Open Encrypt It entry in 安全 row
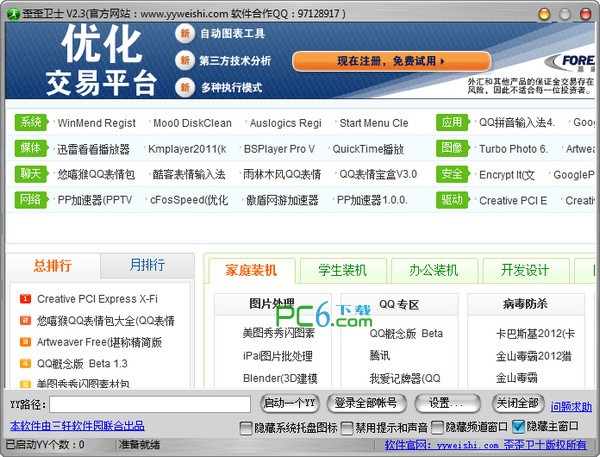The width and height of the screenshot is (600, 457). 507,175
